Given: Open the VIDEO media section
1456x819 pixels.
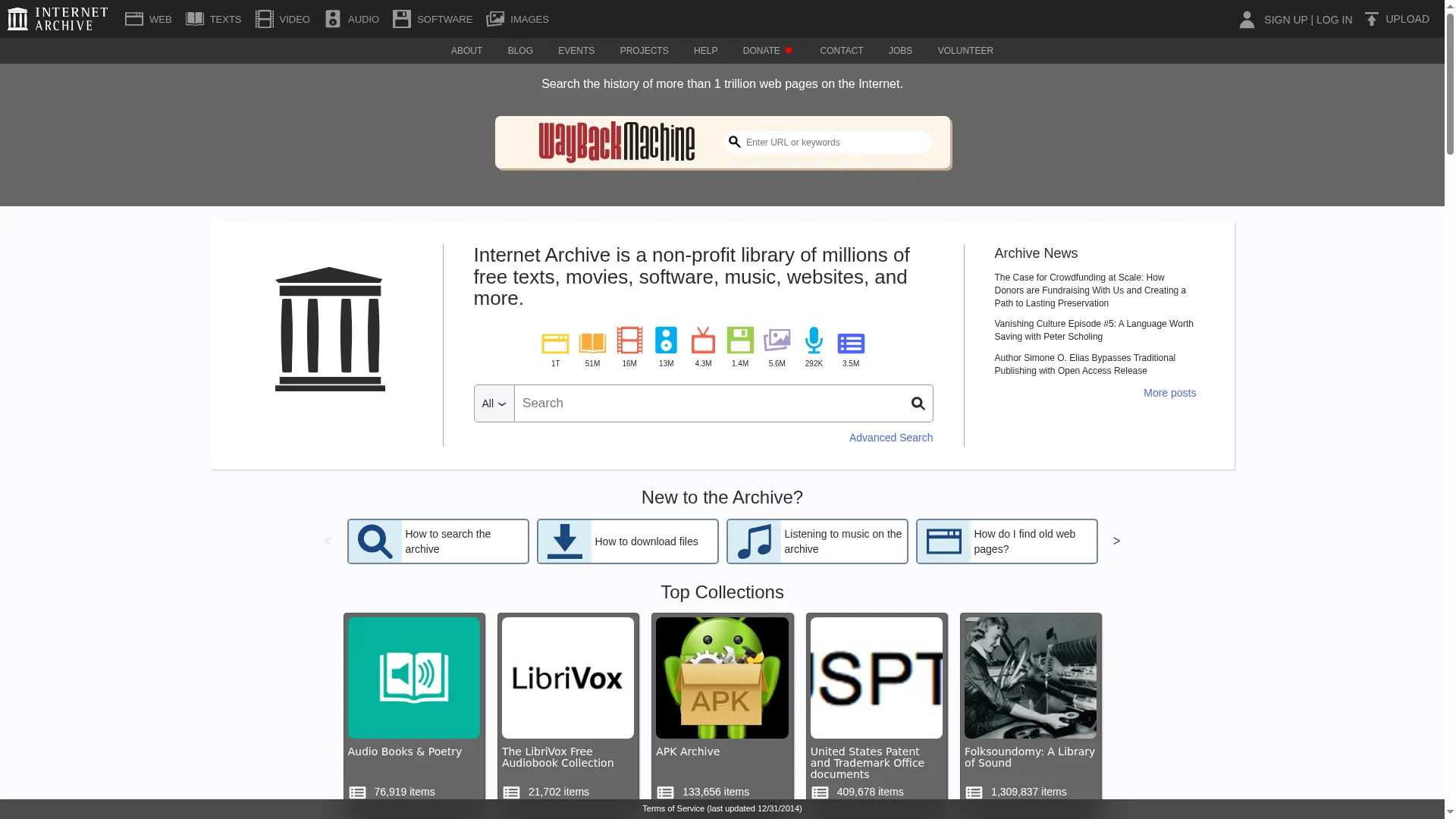Looking at the screenshot, I should 283,19.
